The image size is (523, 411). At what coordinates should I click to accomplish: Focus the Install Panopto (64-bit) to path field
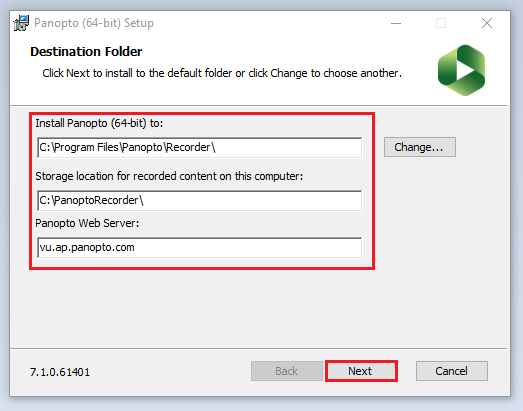199,147
